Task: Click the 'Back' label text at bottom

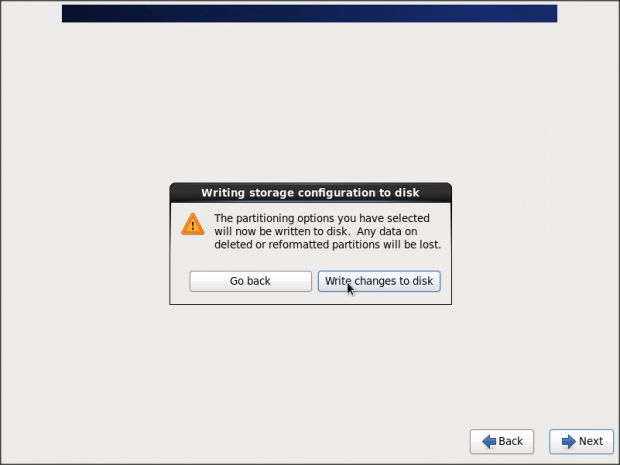Action: [x=510, y=441]
